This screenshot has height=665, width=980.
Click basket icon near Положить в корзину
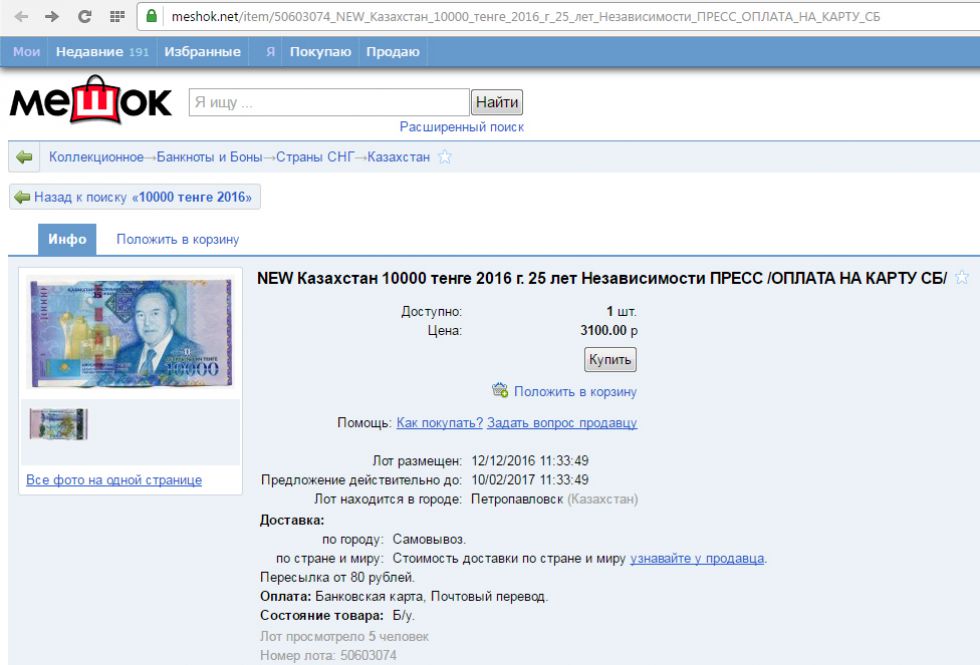coord(500,391)
